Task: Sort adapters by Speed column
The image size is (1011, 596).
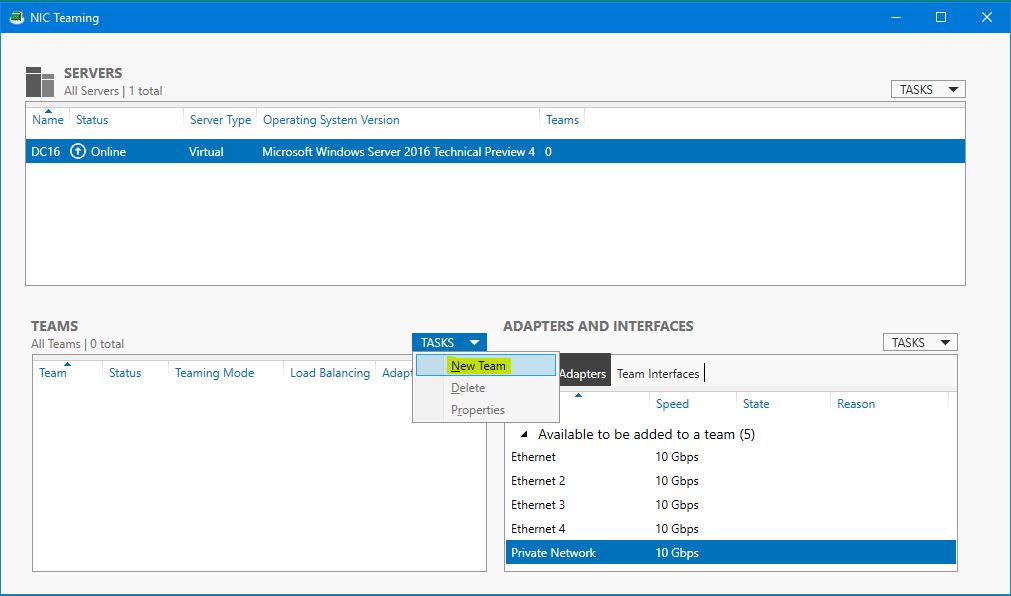Action: pyautogui.click(x=672, y=404)
